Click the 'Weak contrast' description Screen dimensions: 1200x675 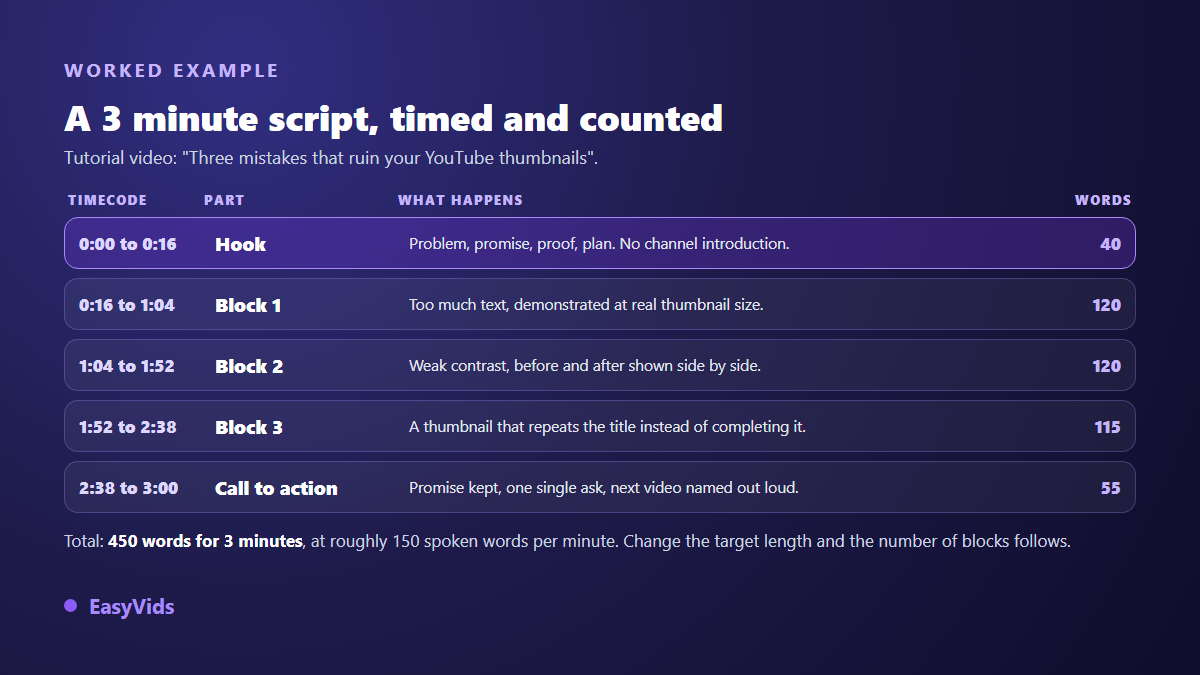coord(585,366)
